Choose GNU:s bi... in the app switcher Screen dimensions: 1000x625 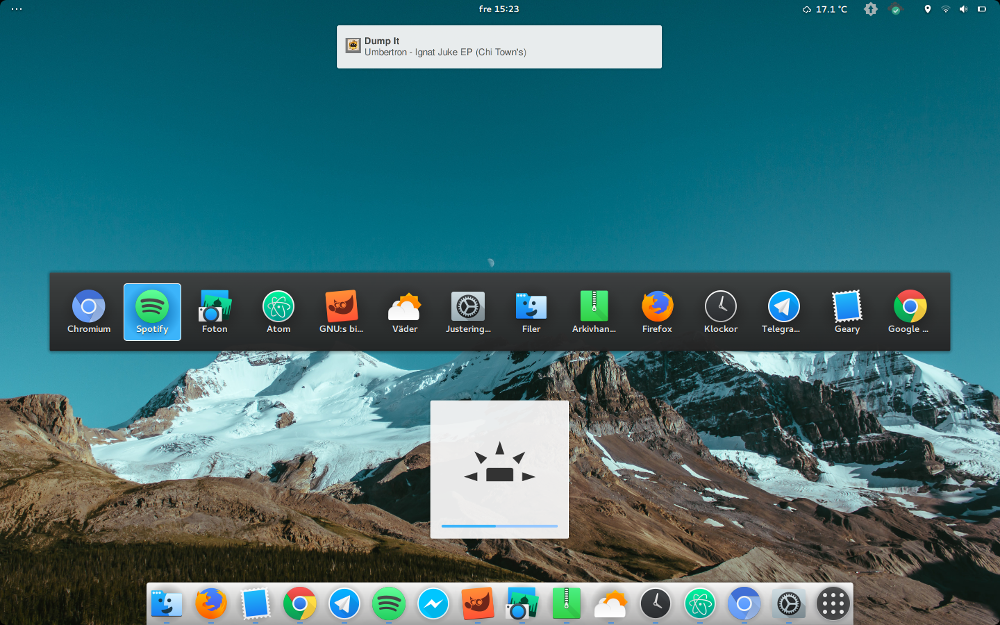(x=341, y=312)
